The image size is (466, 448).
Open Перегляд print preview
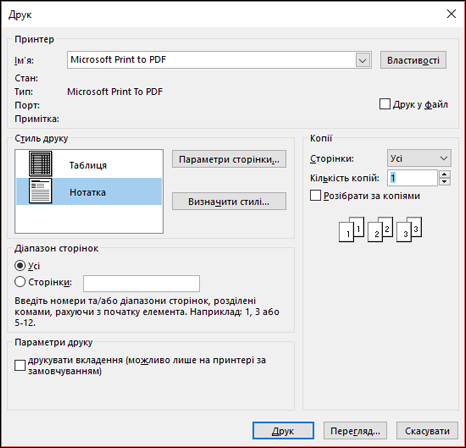pyautogui.click(x=355, y=431)
